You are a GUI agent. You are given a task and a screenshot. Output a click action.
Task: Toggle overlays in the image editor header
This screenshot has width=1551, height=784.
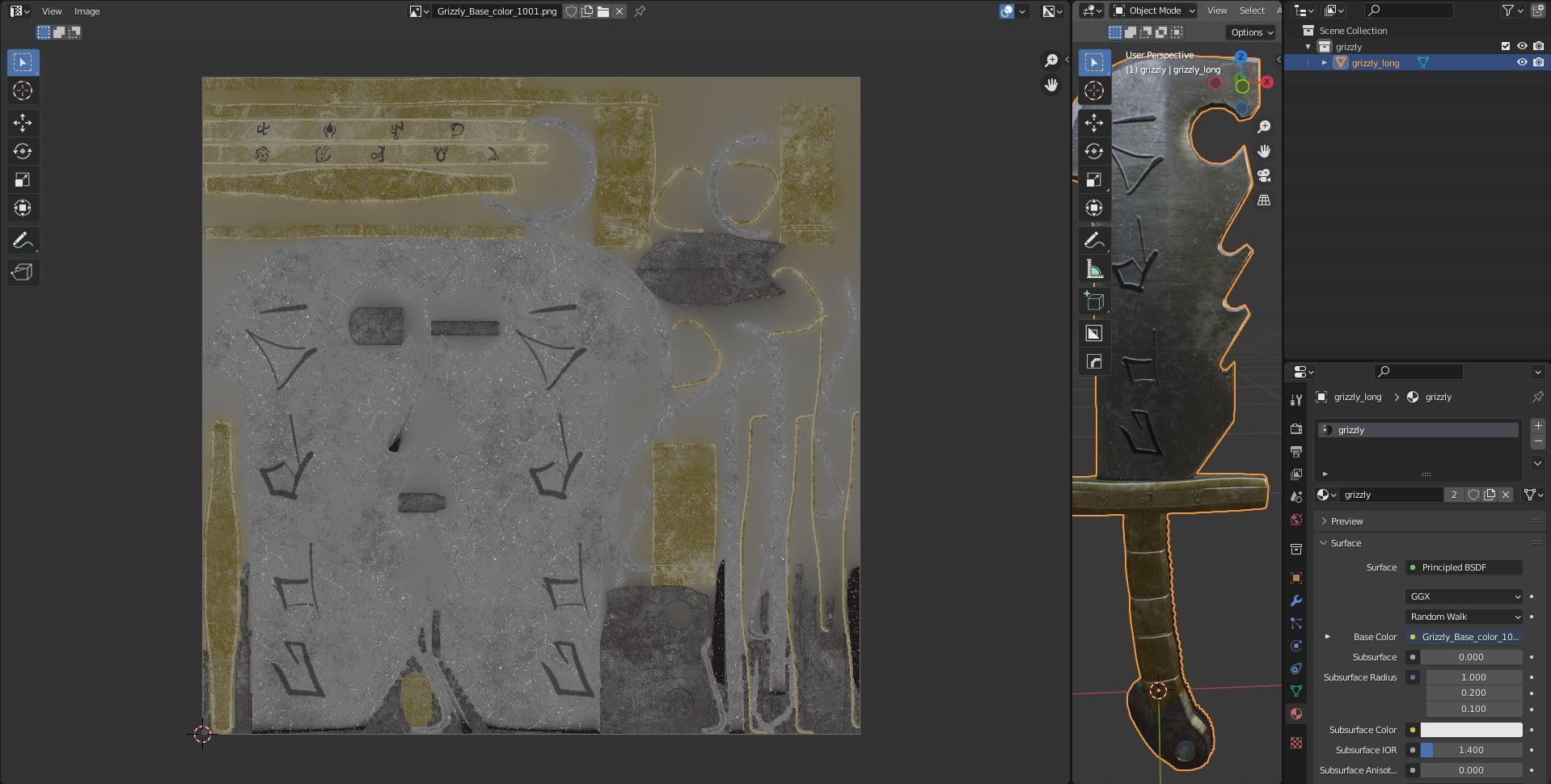(1007, 11)
